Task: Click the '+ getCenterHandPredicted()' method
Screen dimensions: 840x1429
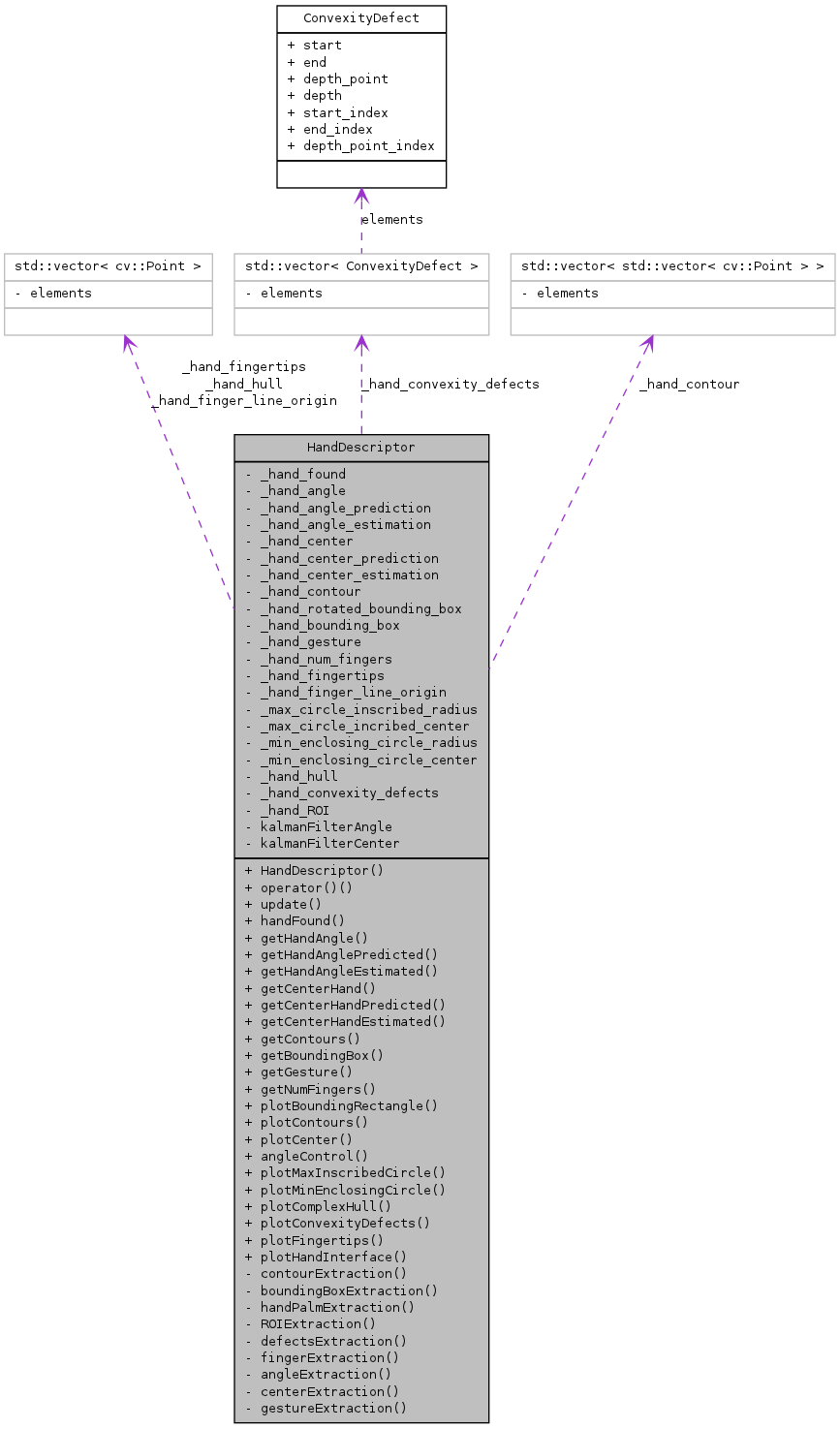Action: tap(346, 1005)
